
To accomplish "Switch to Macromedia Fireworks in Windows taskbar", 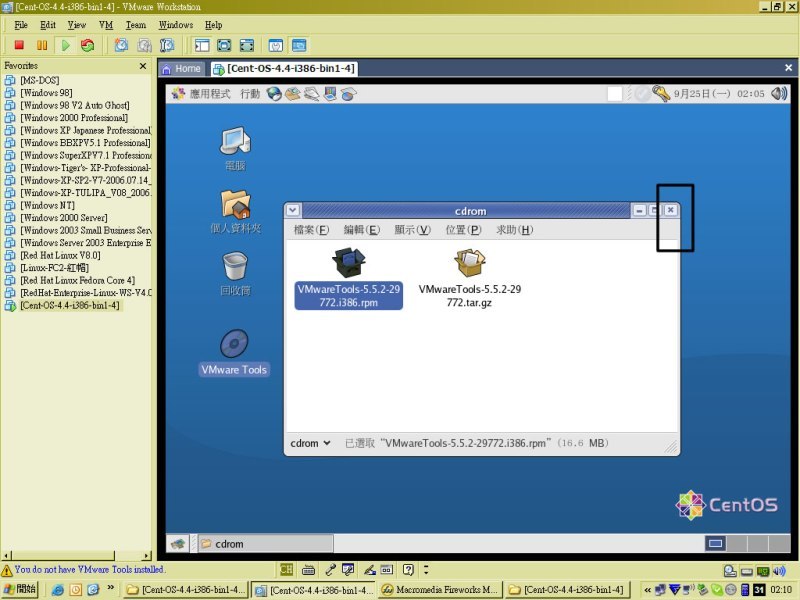I will 440,590.
